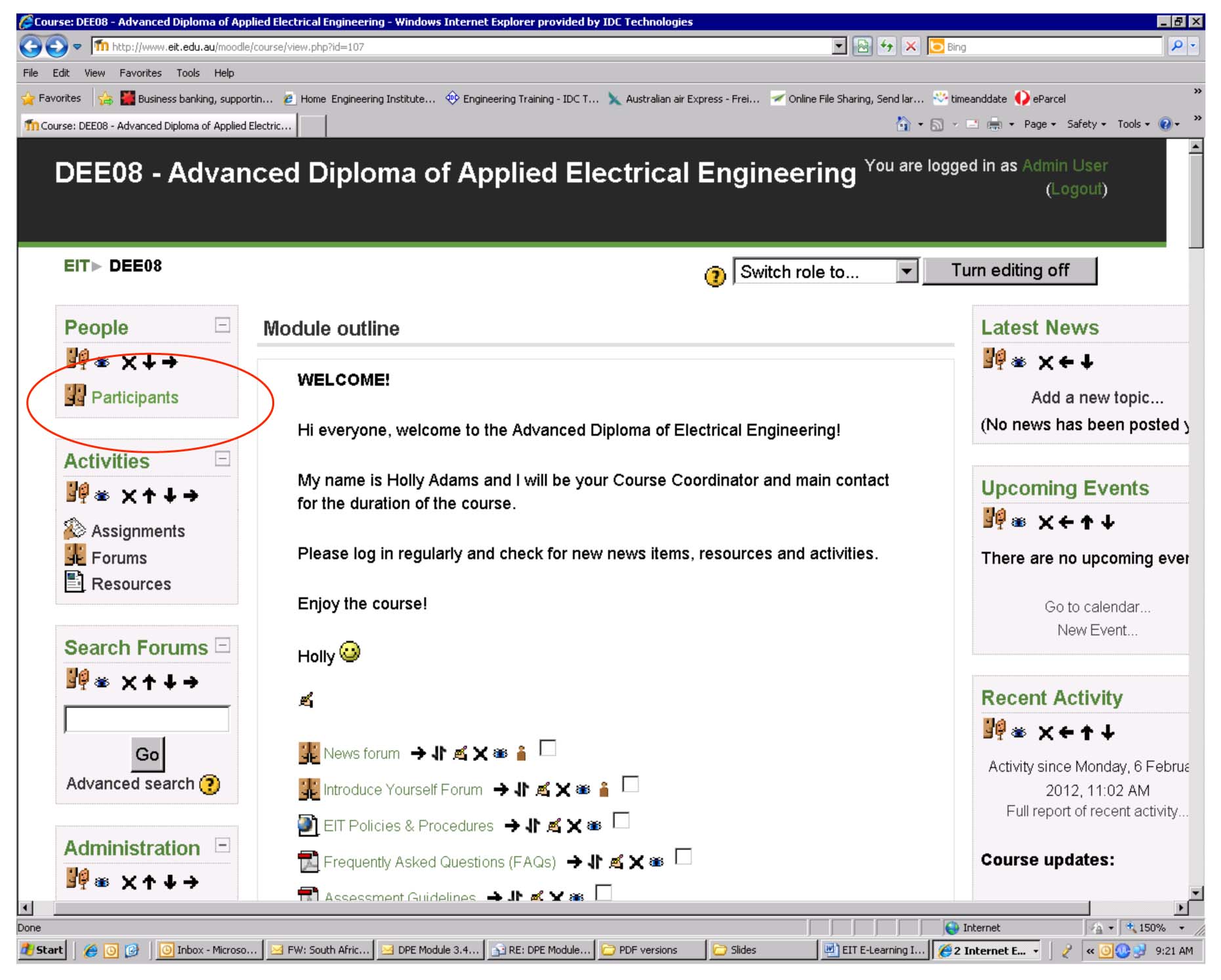Open View menu
Screen dimensions: 1221x980
(94, 73)
